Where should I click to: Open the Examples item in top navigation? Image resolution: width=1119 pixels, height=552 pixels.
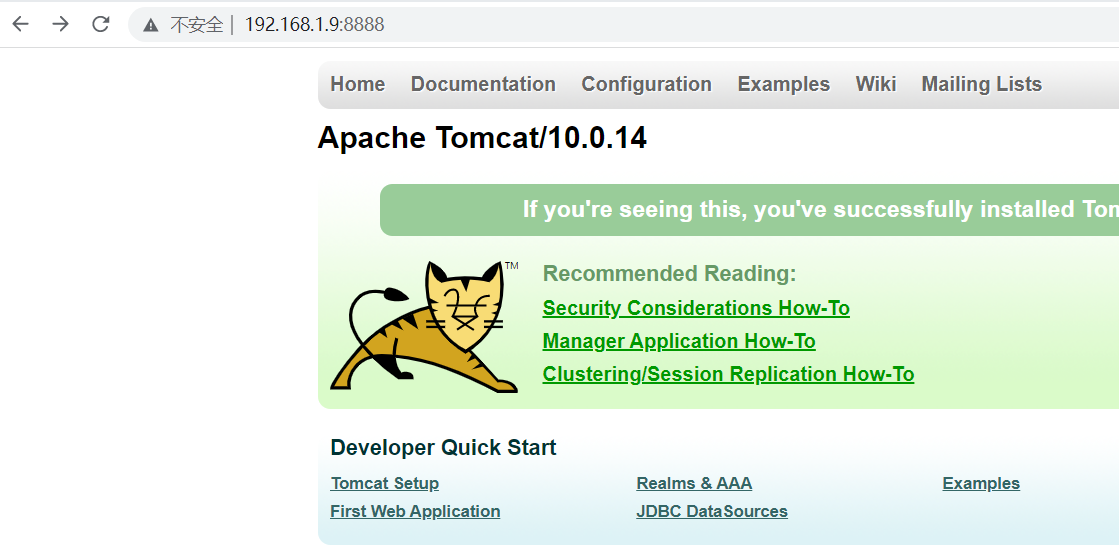[x=784, y=84]
